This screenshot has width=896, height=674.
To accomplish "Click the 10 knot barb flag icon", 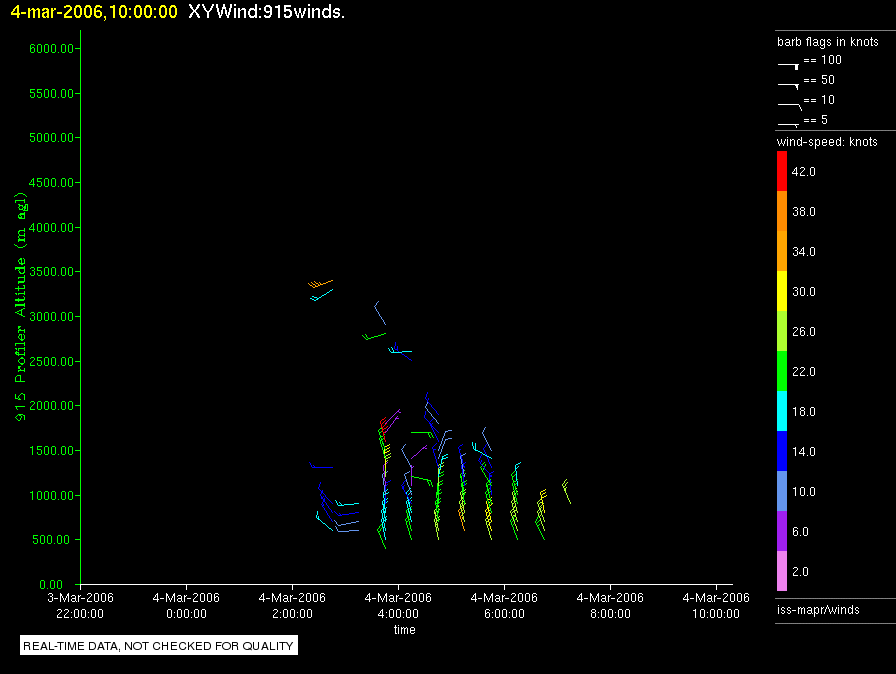I will [x=790, y=105].
